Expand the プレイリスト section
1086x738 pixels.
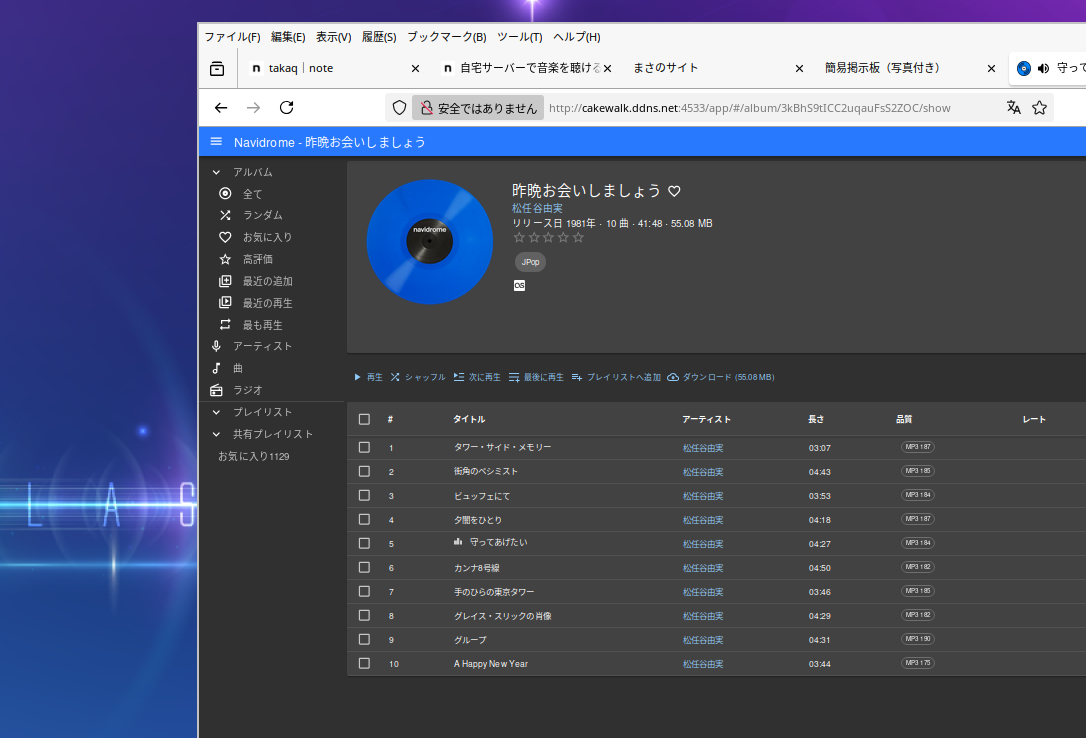[216, 412]
